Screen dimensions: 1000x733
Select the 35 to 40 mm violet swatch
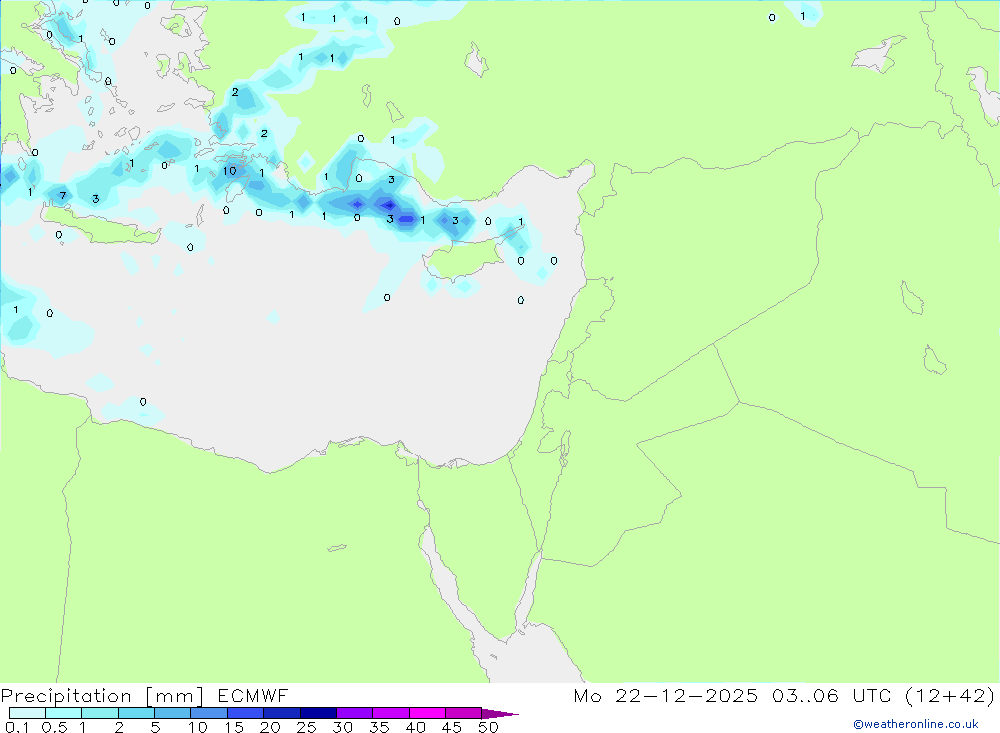(x=390, y=713)
